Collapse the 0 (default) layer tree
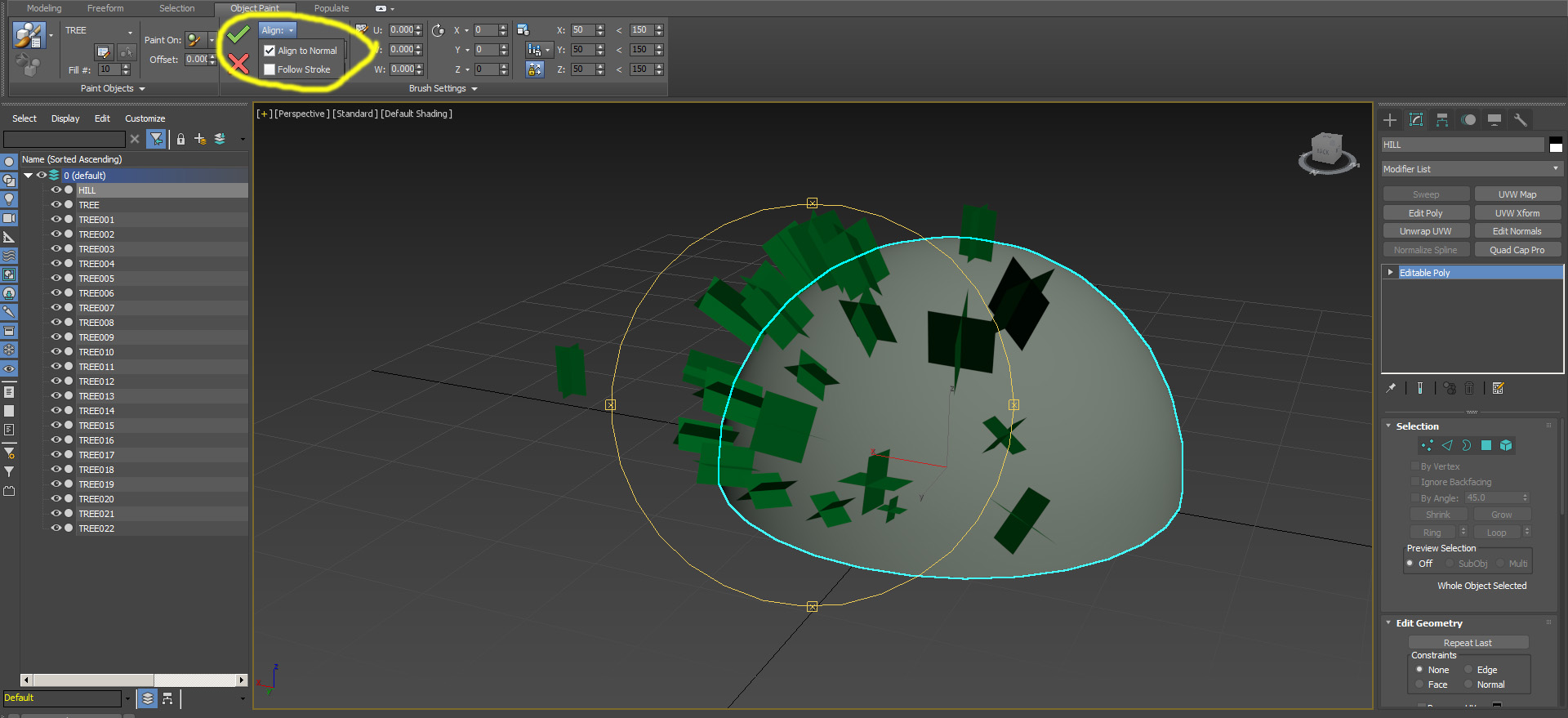1568x718 pixels. (x=29, y=176)
